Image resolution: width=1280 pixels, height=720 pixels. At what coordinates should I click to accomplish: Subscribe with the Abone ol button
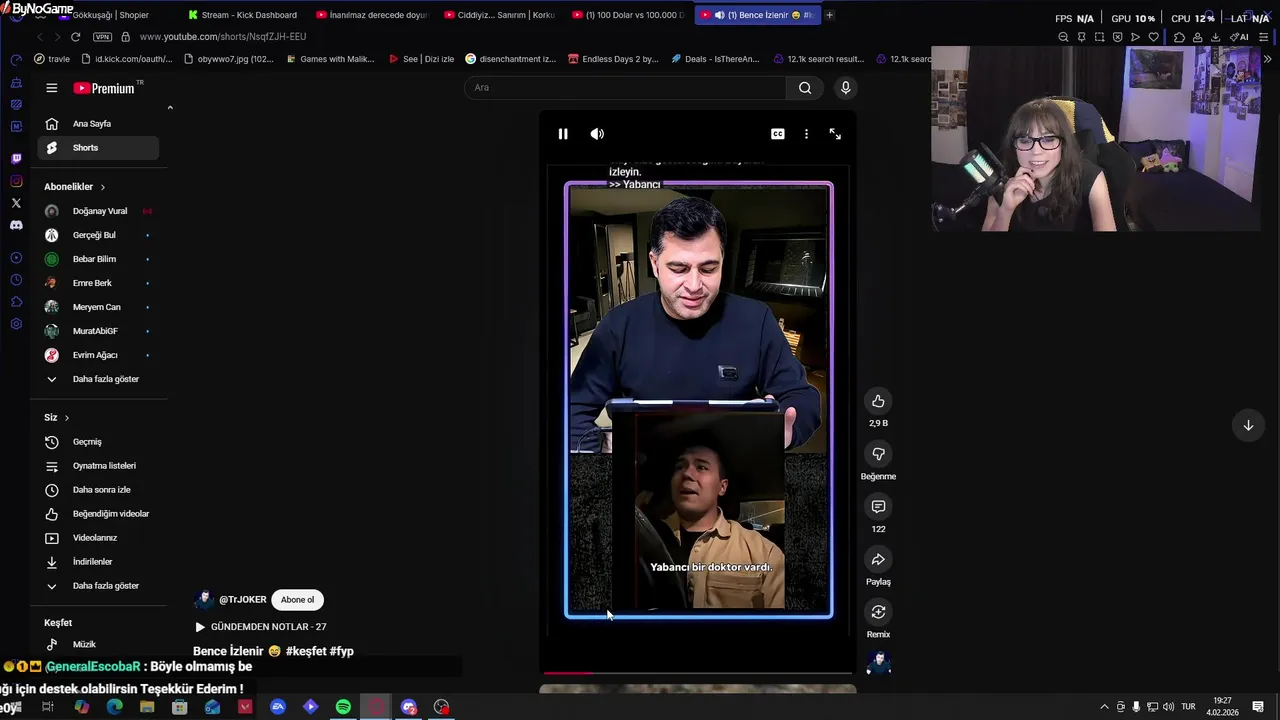tap(297, 600)
